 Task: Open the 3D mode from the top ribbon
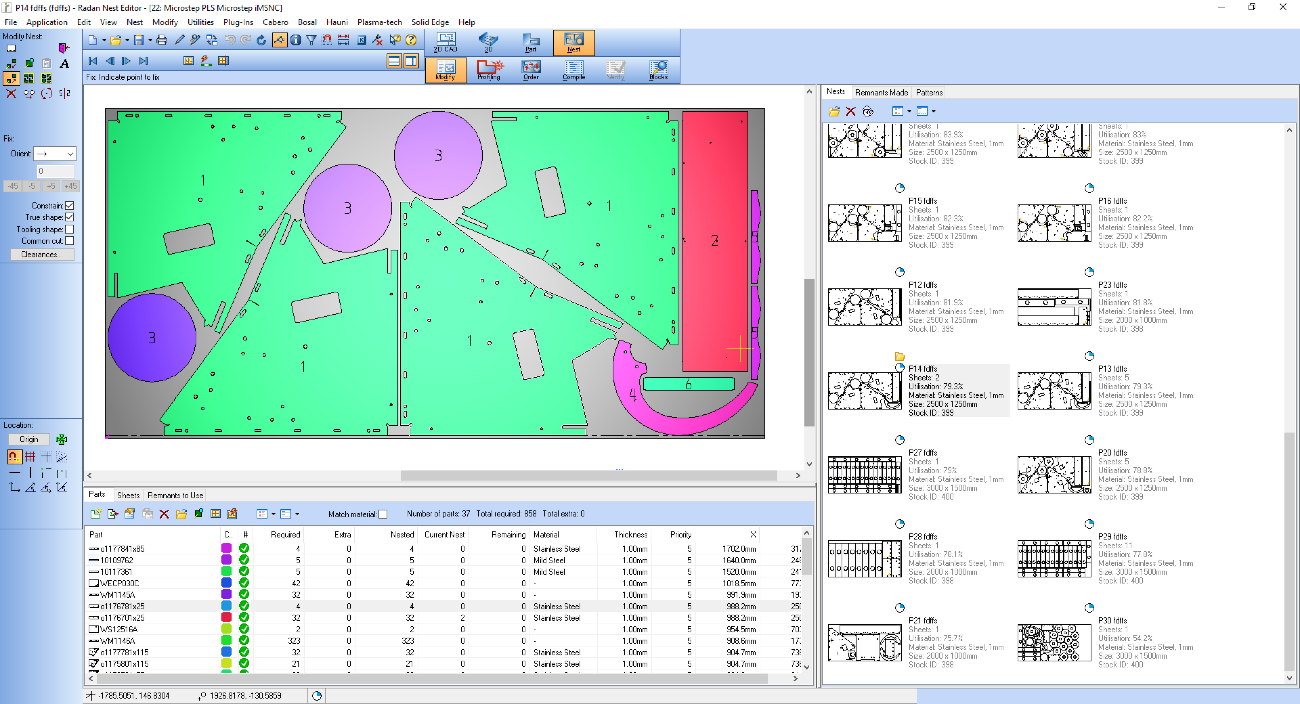(488, 43)
